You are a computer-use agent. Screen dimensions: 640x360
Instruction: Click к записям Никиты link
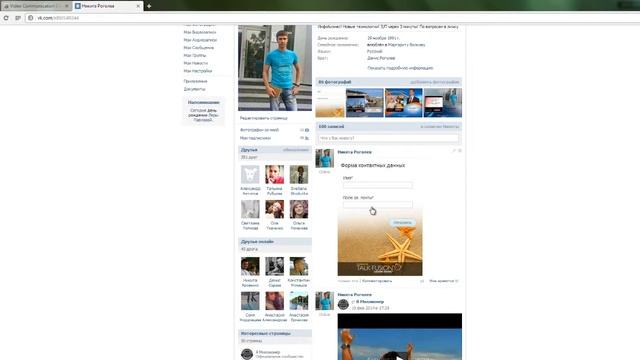click(x=440, y=127)
